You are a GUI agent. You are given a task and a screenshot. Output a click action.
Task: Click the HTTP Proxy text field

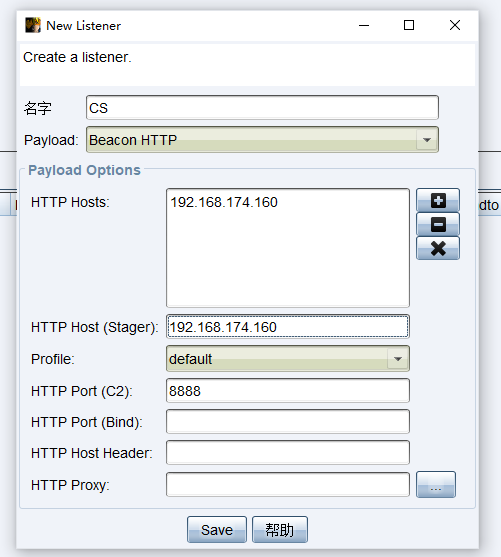pos(288,485)
